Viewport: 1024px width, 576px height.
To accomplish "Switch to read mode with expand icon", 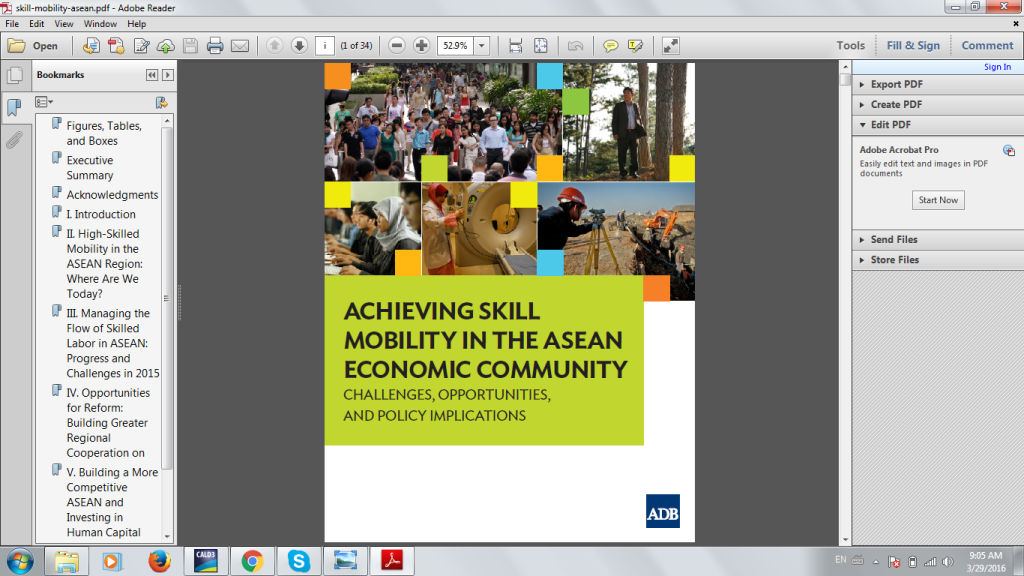I will [671, 46].
